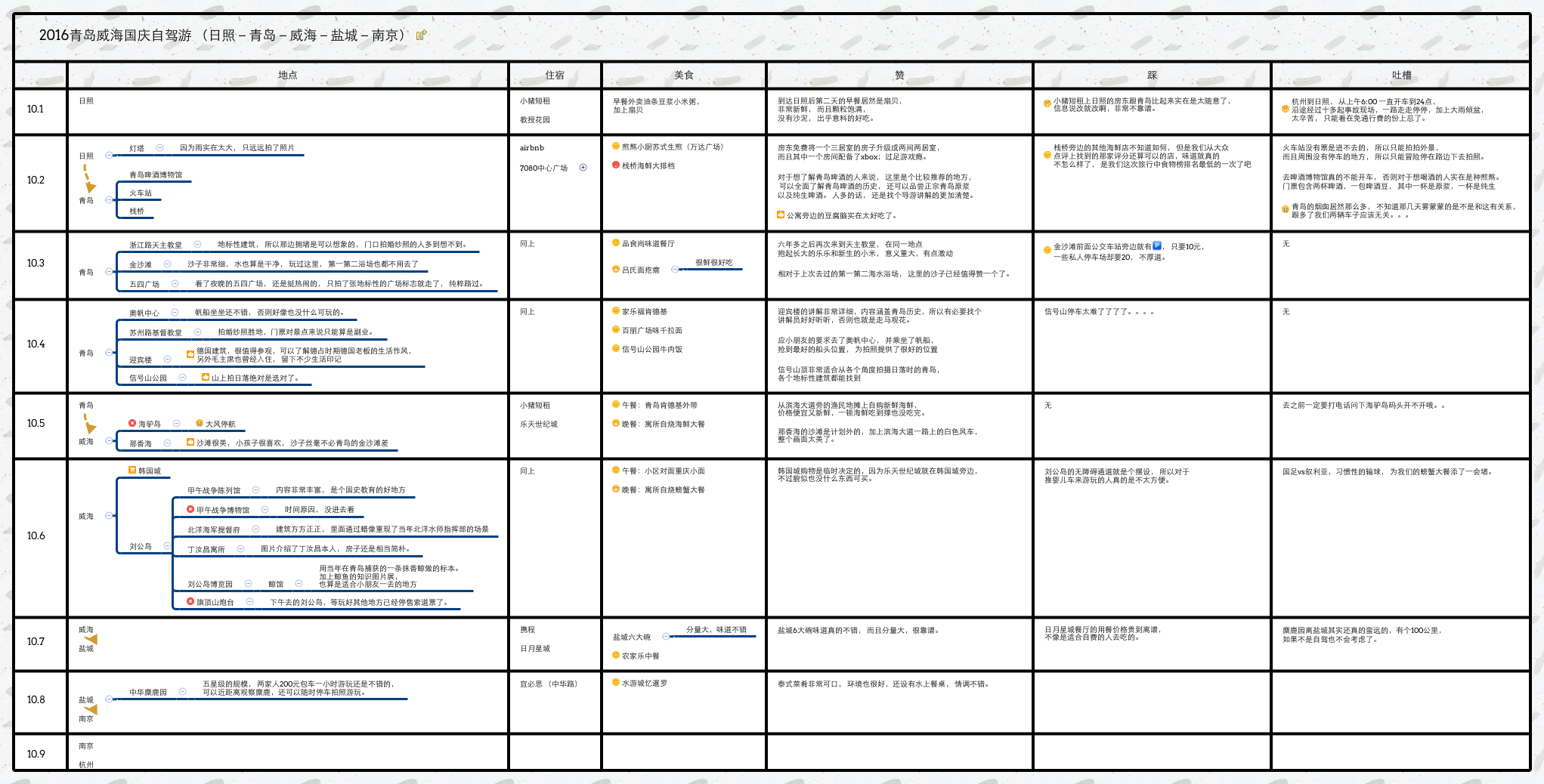This screenshot has width=1544, height=784.
Task: Collapse the 灯塔 subtopic
Action: tap(159, 148)
